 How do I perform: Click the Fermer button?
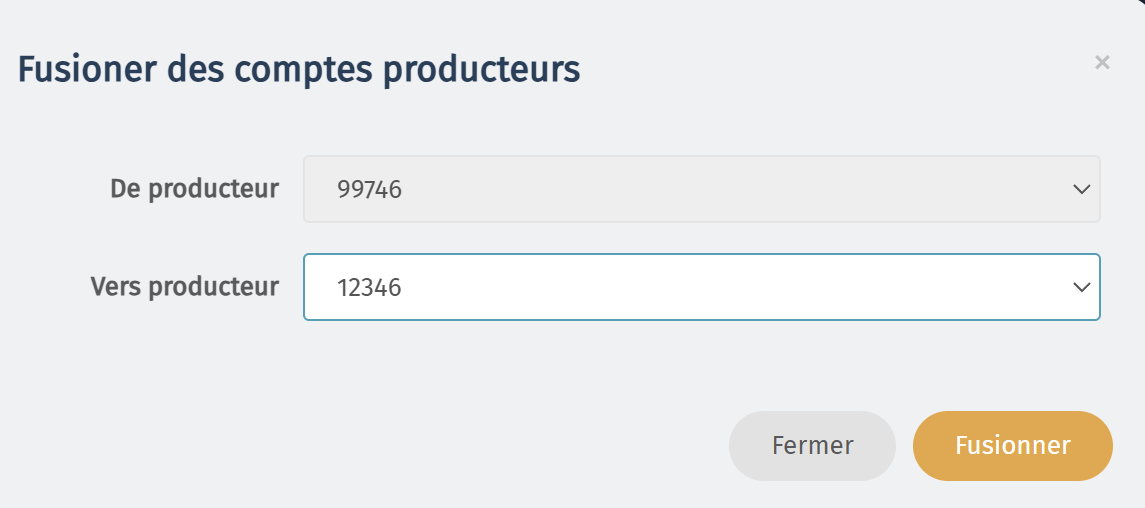point(813,446)
